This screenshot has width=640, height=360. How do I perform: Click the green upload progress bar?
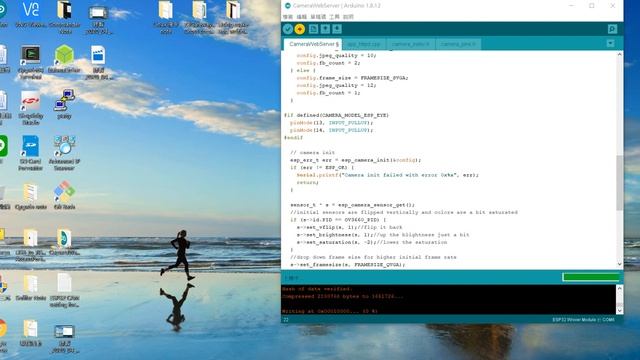click(591, 277)
